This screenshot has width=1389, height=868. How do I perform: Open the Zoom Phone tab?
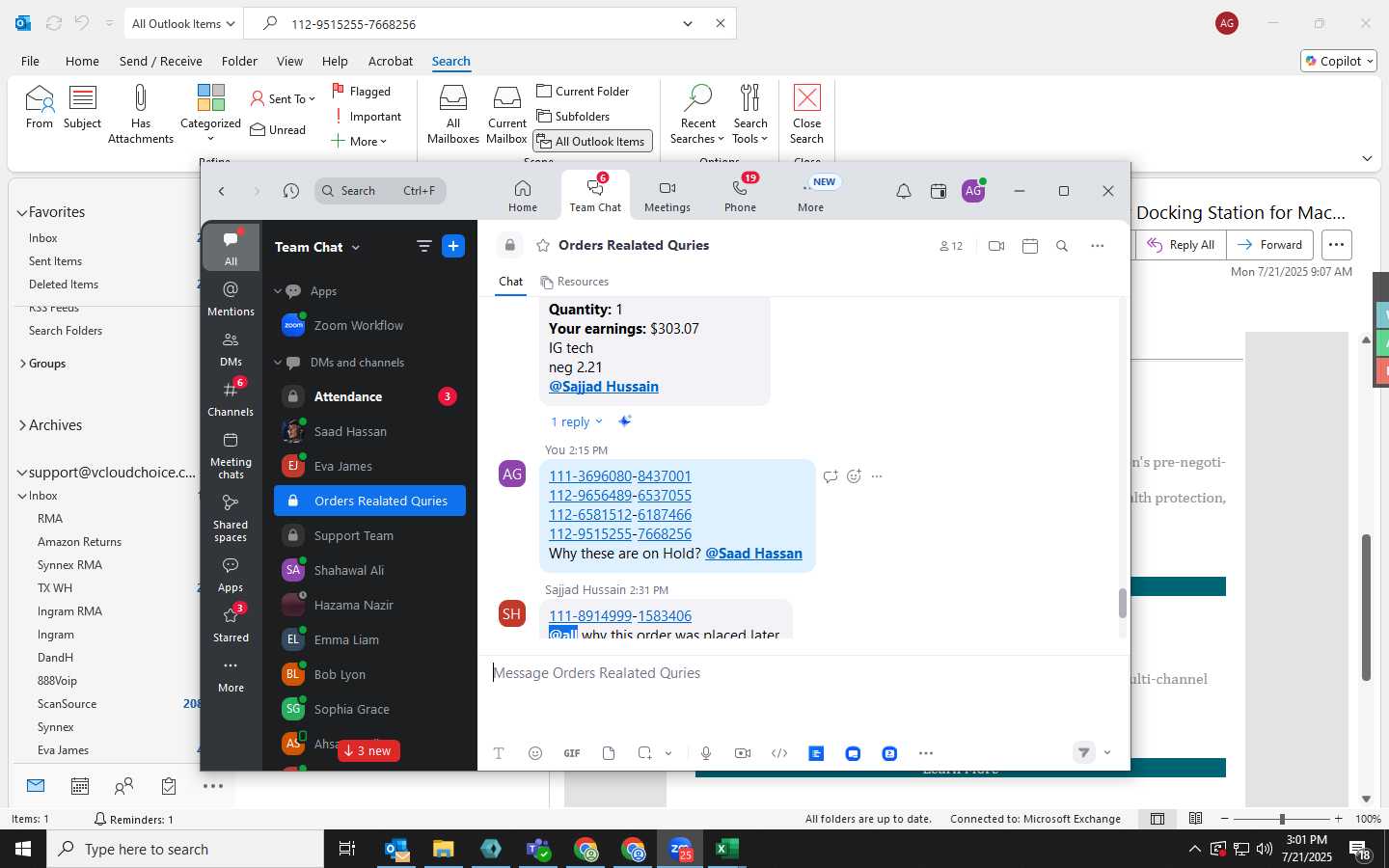[x=740, y=196]
